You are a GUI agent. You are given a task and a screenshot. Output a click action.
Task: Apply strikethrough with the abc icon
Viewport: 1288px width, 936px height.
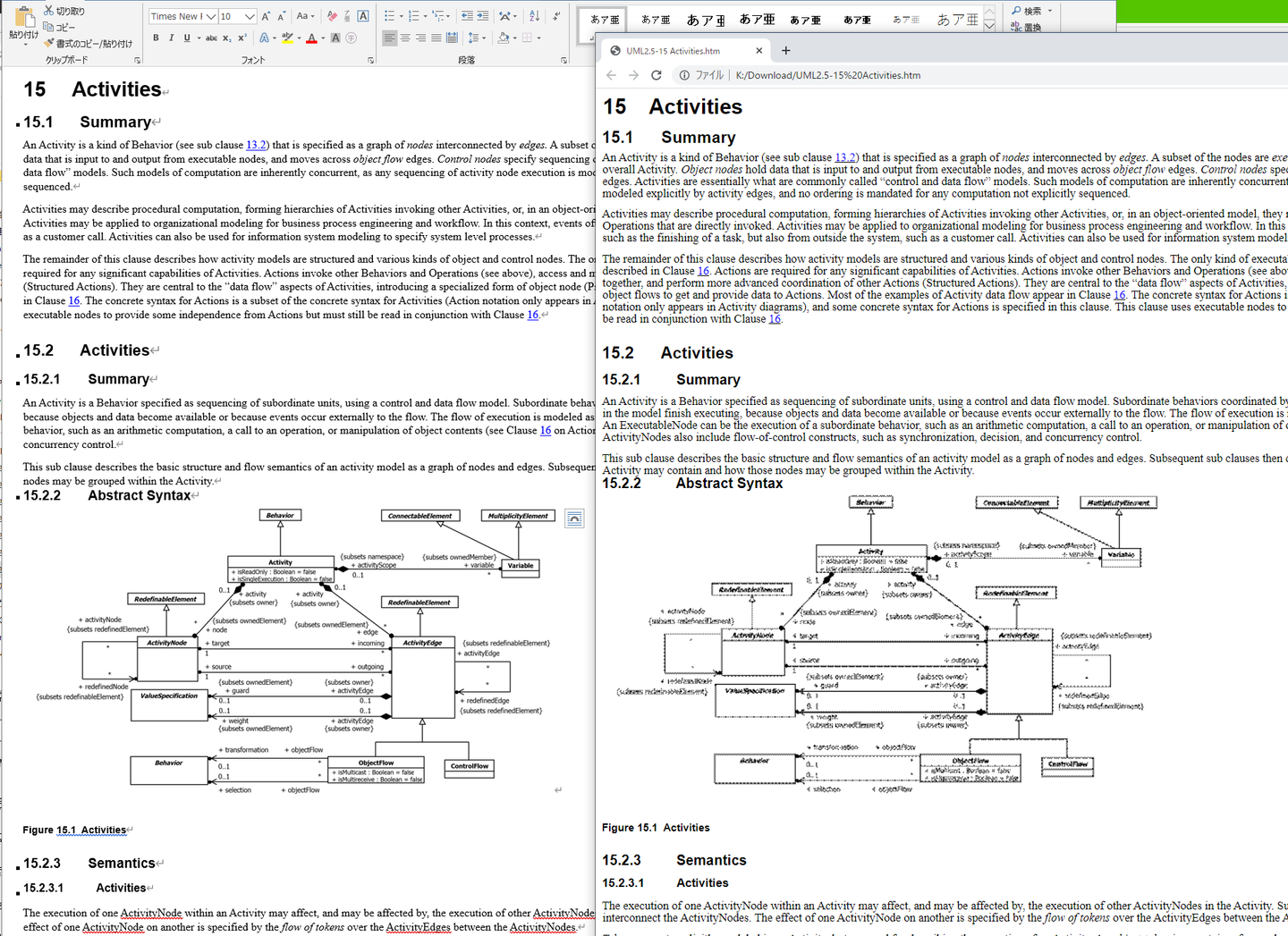[211, 38]
